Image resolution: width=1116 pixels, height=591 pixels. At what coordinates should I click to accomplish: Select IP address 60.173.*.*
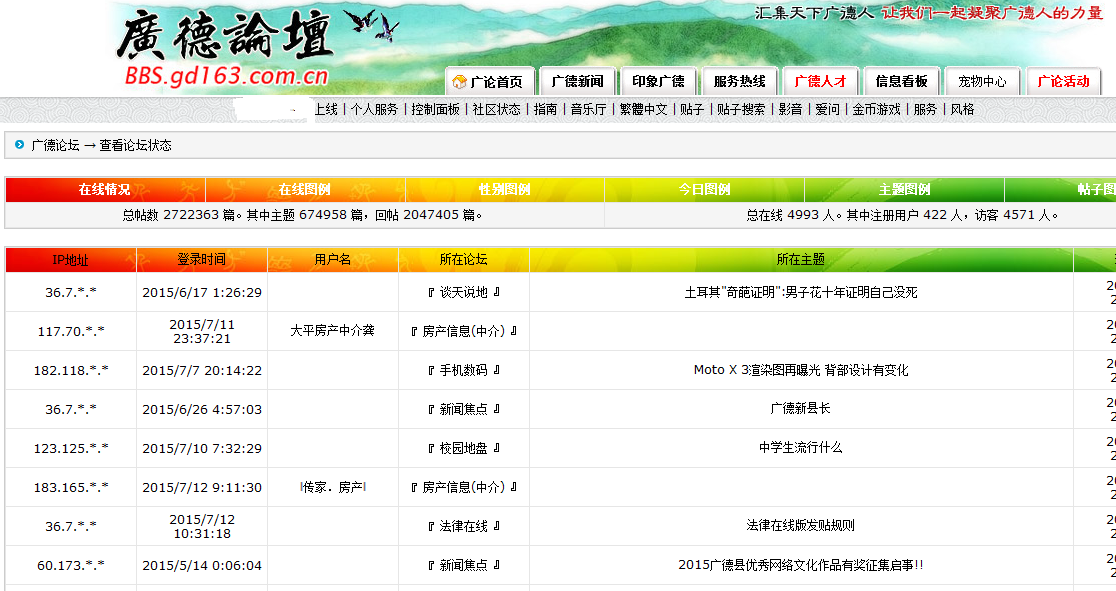click(x=70, y=565)
